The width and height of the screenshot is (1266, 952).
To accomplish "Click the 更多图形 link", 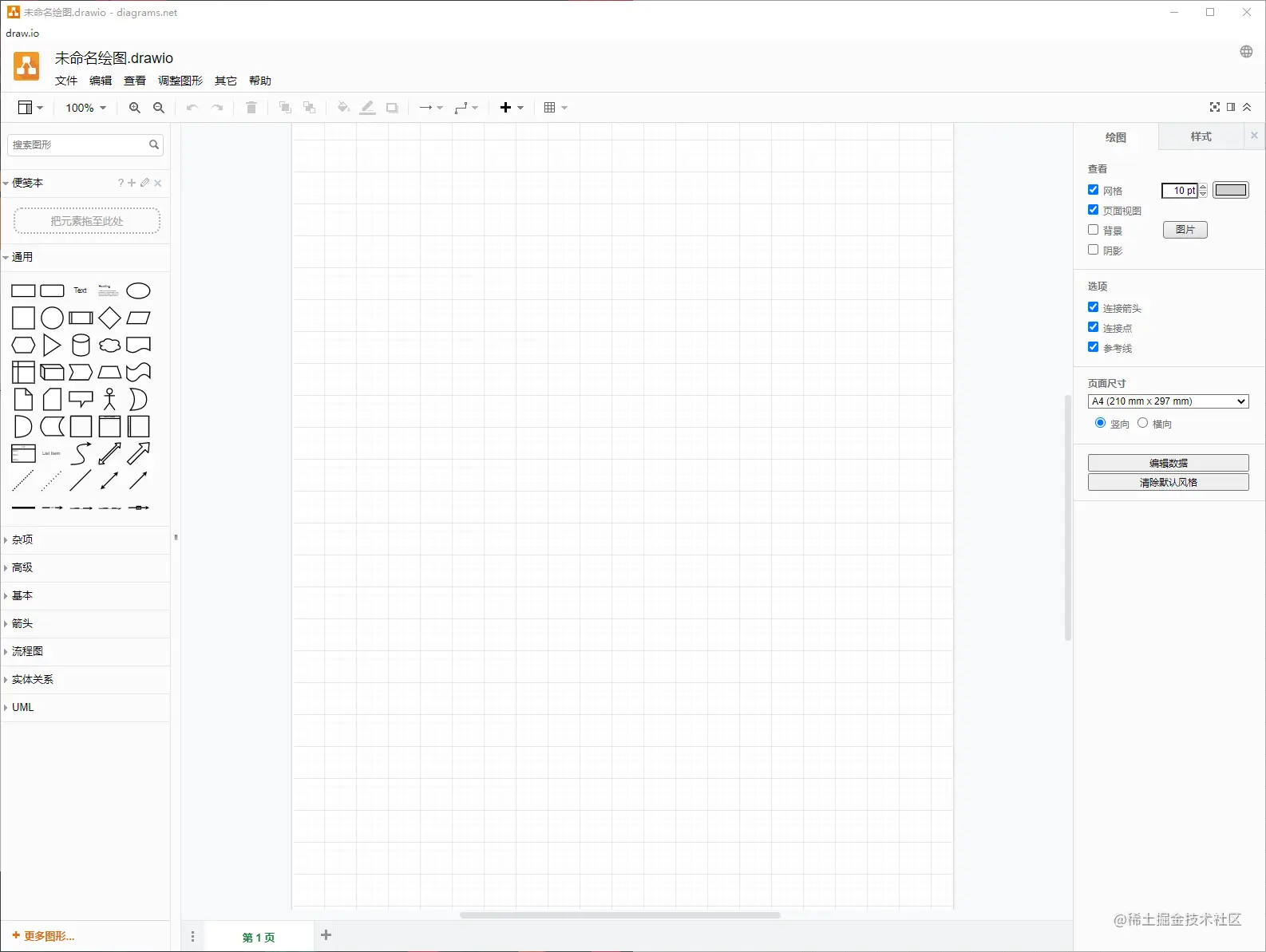I will click(x=44, y=936).
